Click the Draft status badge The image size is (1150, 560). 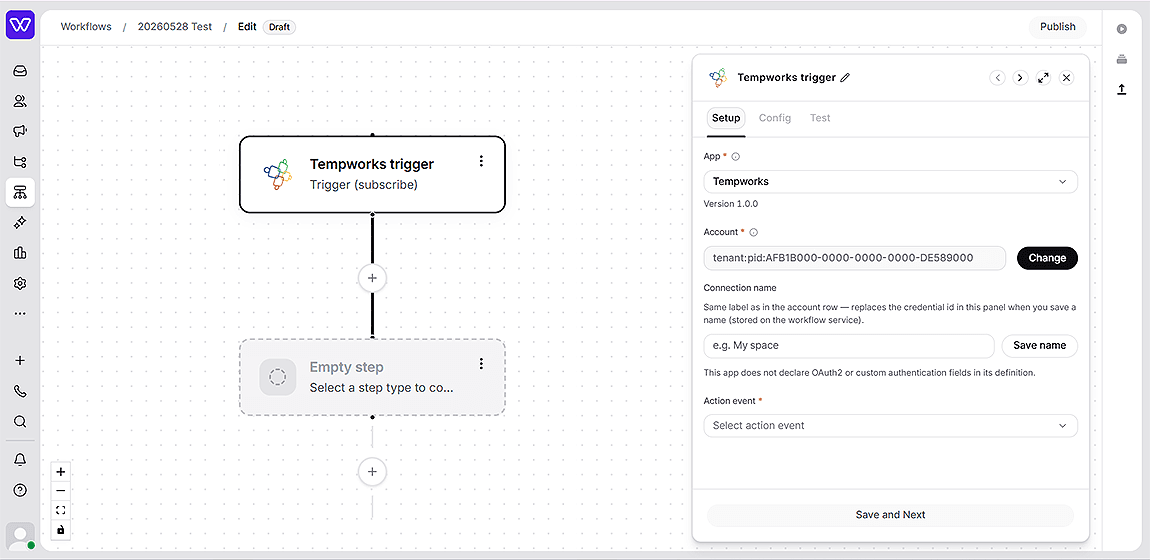click(x=279, y=27)
